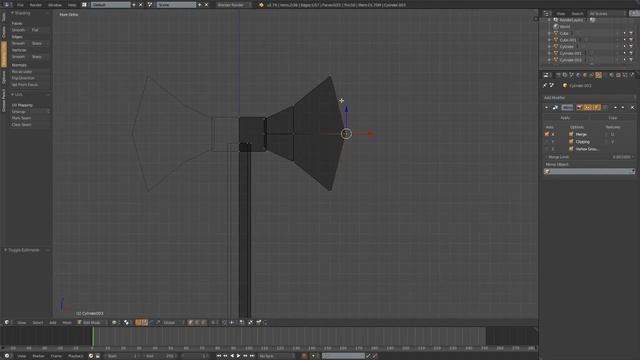Open the Outliner editor type icon

[547, 13]
